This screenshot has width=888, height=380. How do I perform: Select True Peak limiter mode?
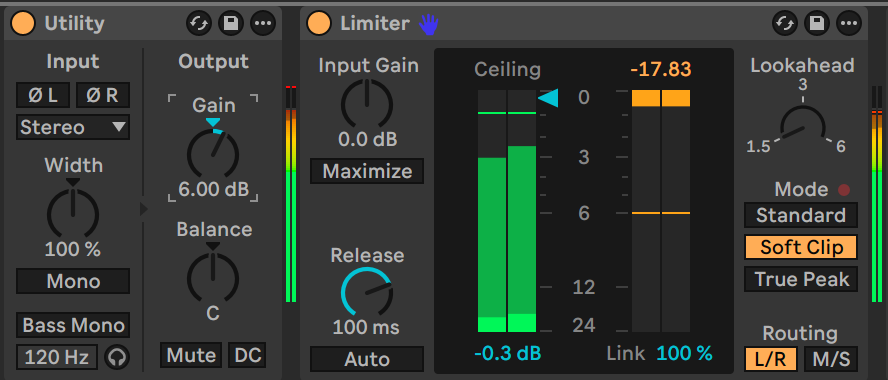pos(801,279)
